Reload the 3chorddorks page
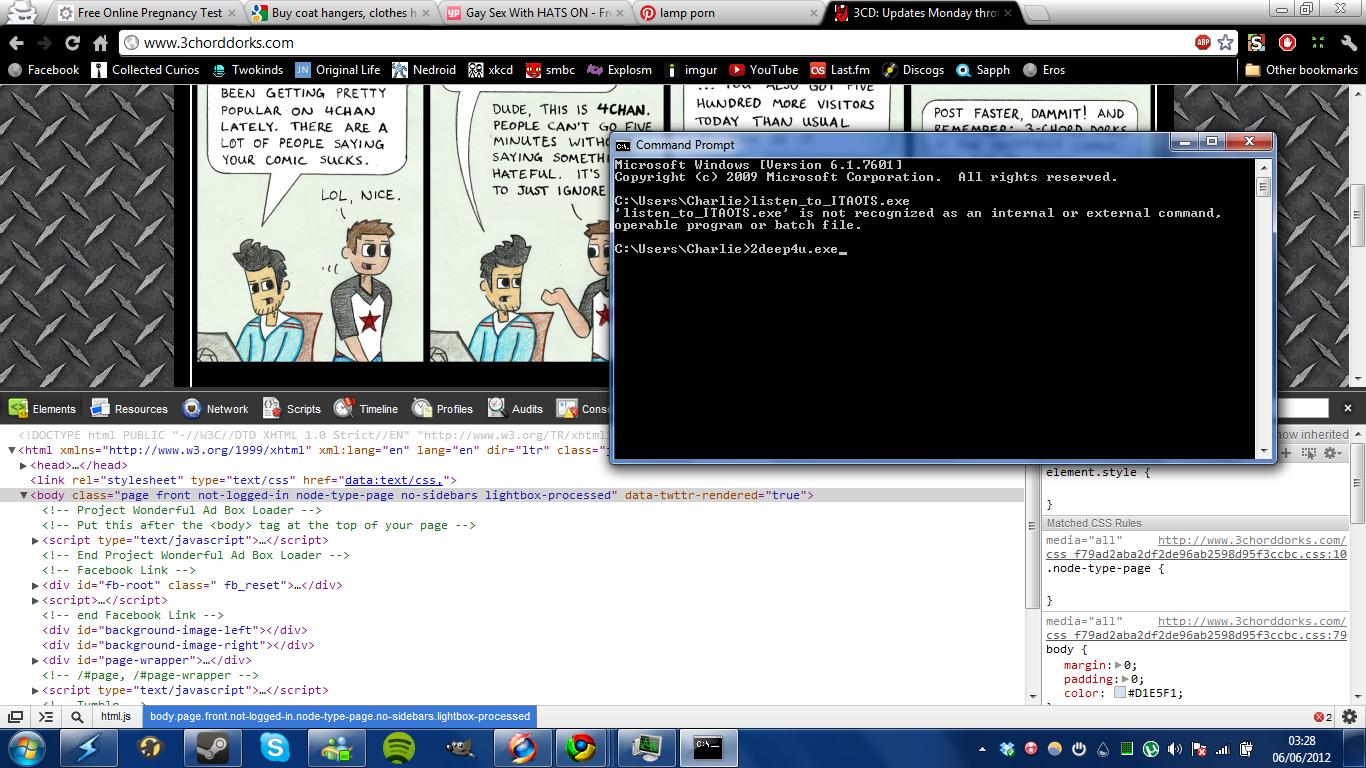Image resolution: width=1366 pixels, height=768 pixels. [72, 43]
